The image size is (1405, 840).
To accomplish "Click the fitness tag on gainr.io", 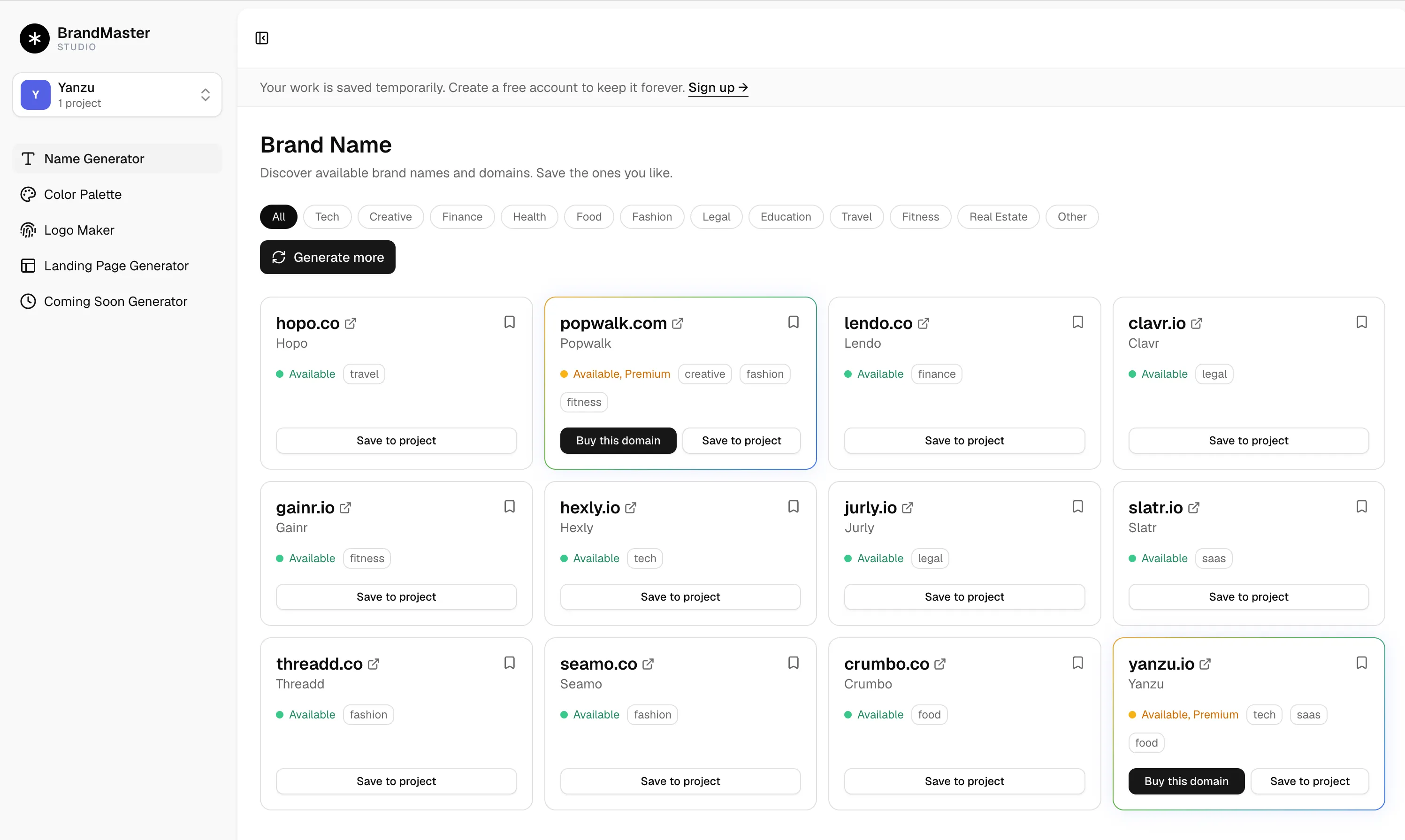I will (x=367, y=559).
